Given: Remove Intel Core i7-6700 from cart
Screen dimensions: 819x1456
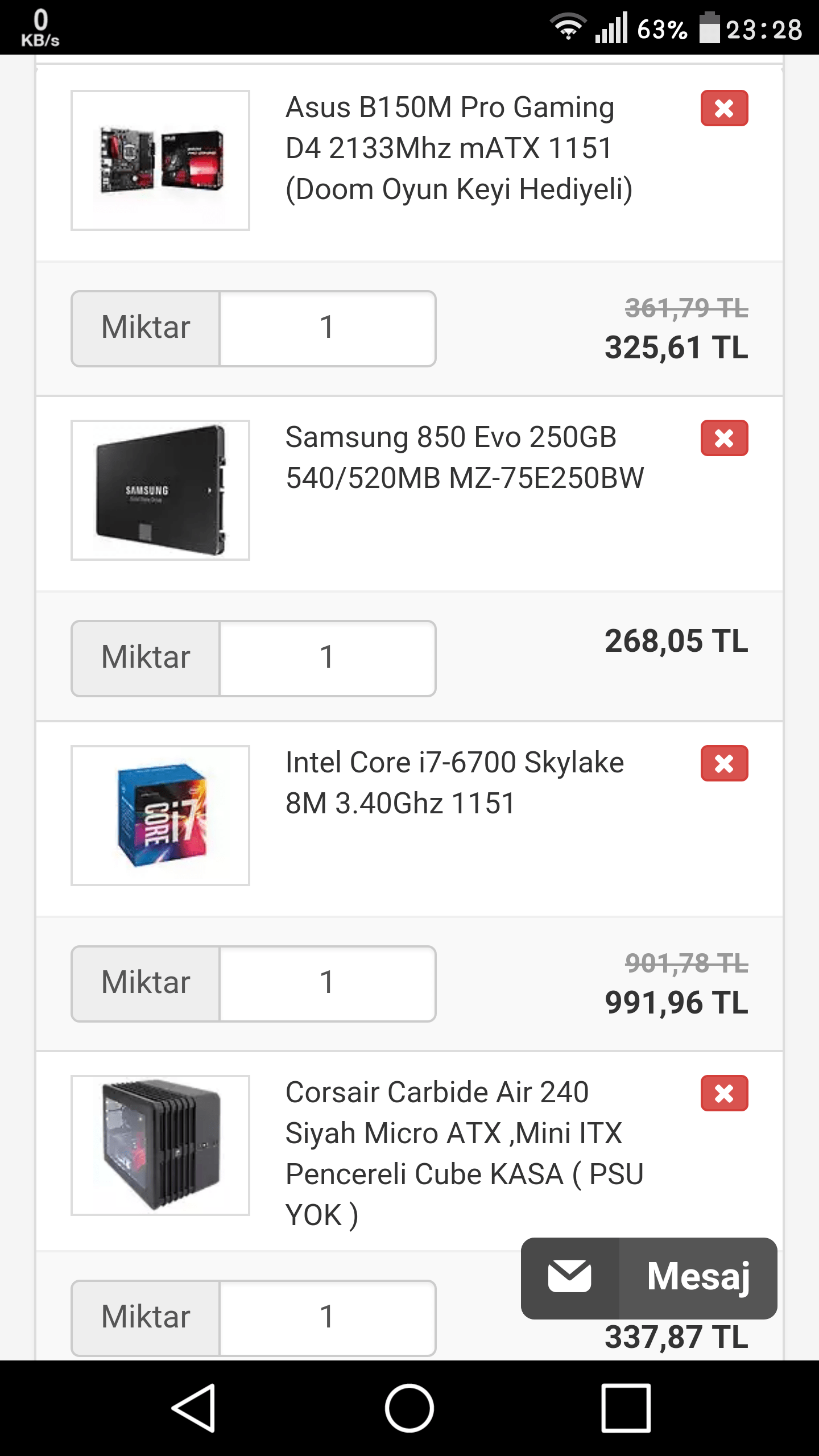Looking at the screenshot, I should click(724, 763).
